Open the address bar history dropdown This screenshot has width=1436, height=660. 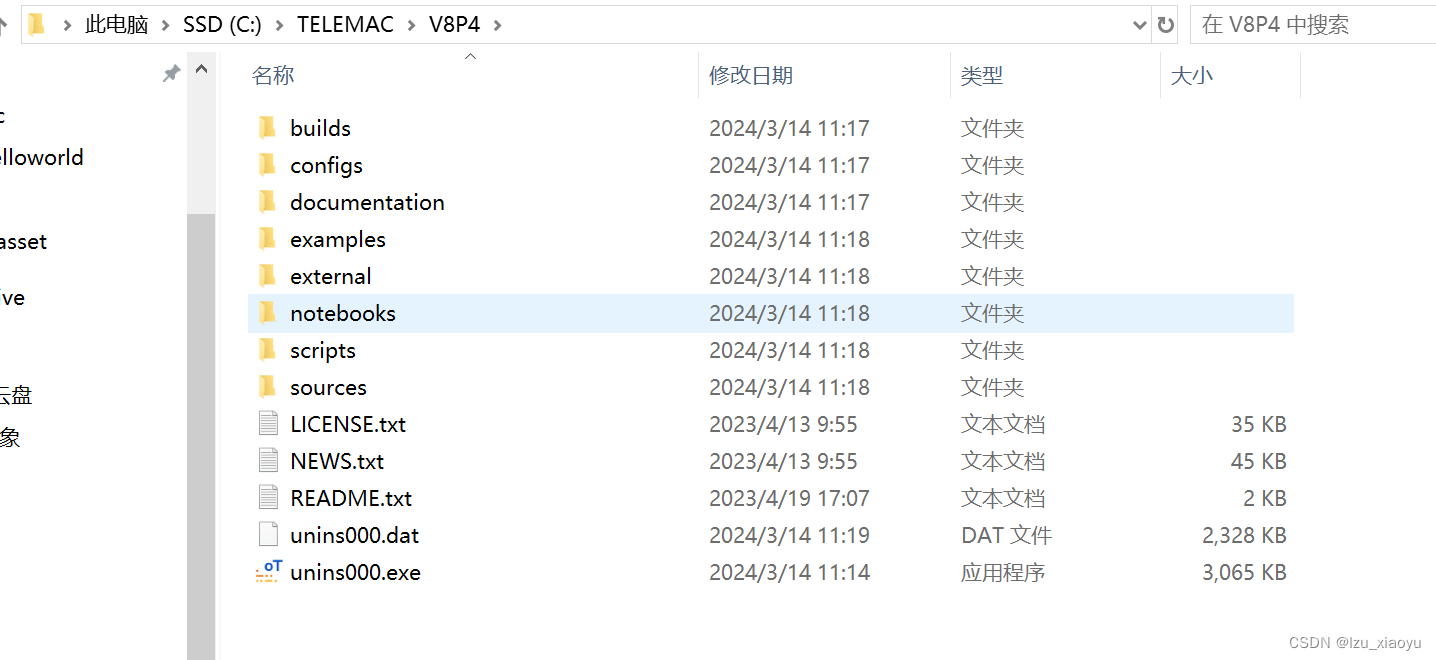coord(1140,24)
